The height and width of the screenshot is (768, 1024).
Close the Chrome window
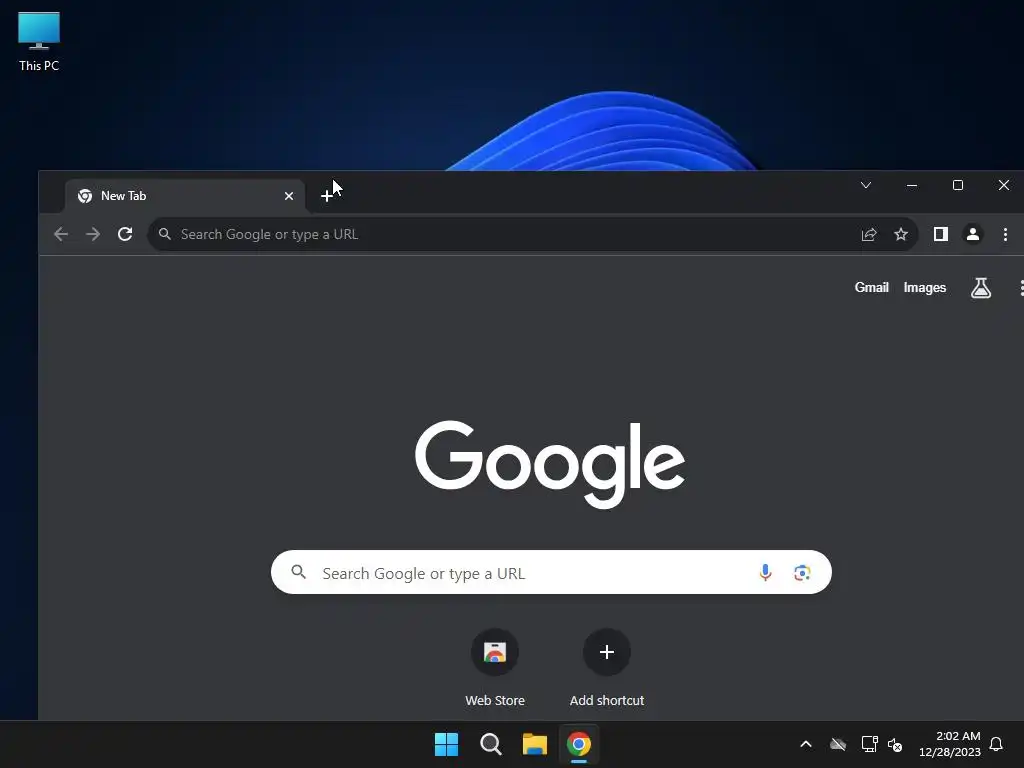[x=1004, y=185]
